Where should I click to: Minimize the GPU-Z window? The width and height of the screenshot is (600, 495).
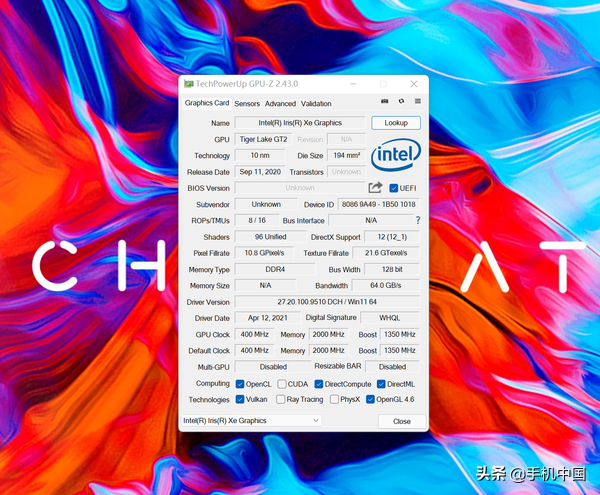(x=353, y=84)
